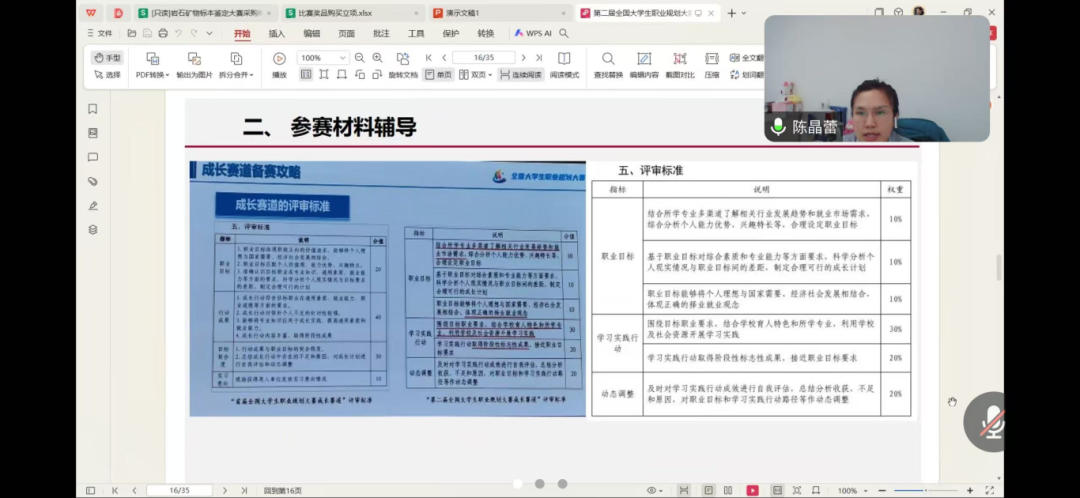Select the 手型 hand tool
1080x498 pixels.
(x=106, y=58)
